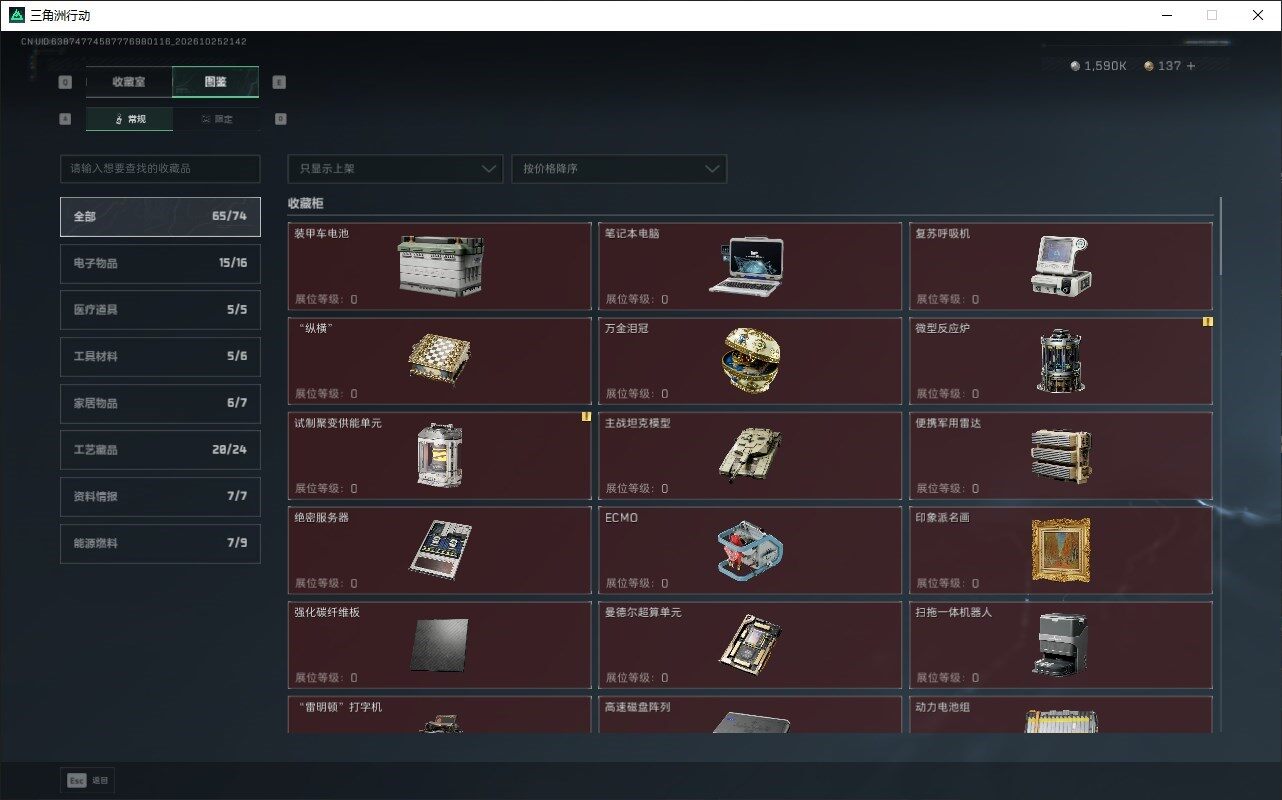This screenshot has height=800, width=1282.
Task: Open the 能源燃料 category
Action: click(x=160, y=543)
